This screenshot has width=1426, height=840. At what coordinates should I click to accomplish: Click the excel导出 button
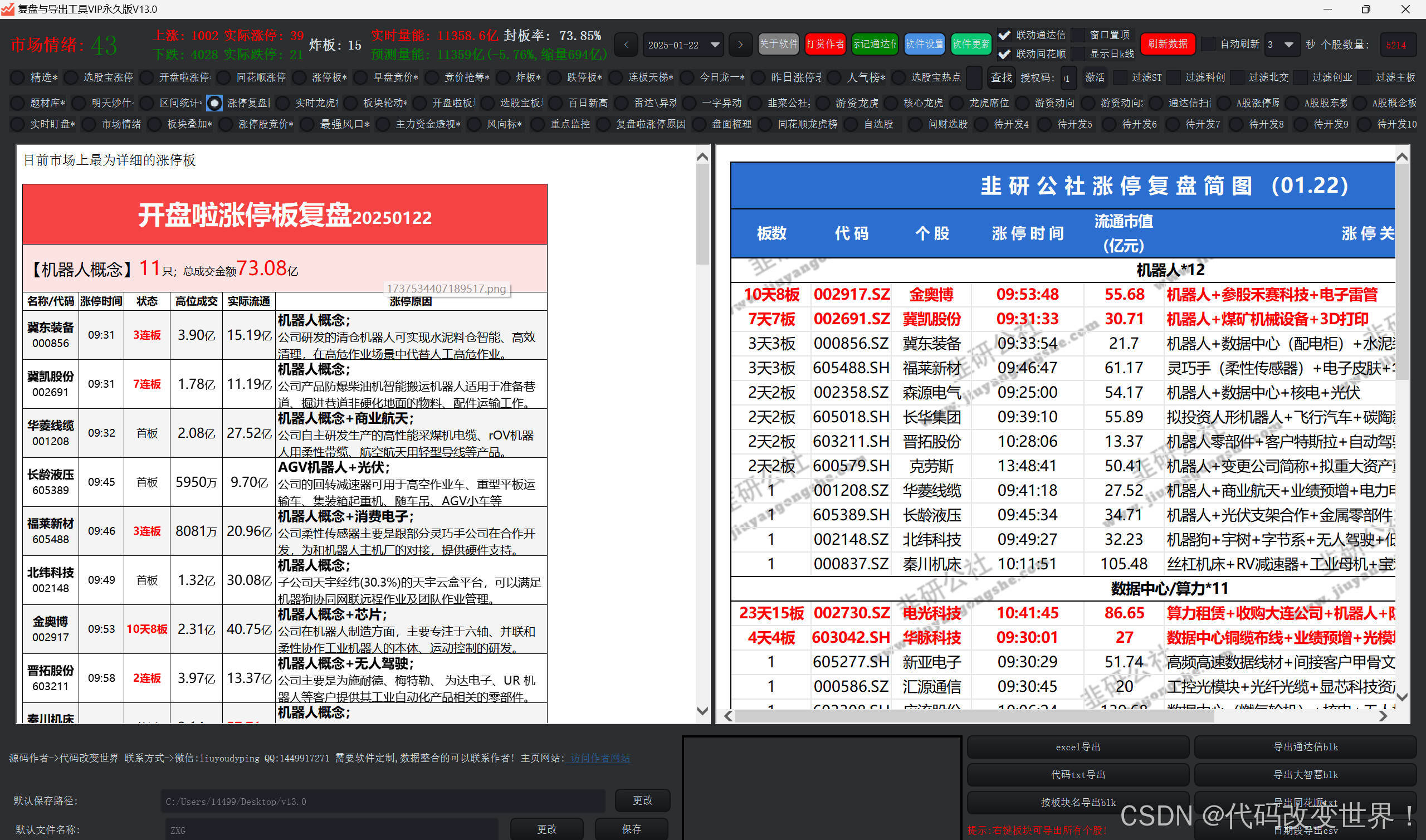[1077, 747]
